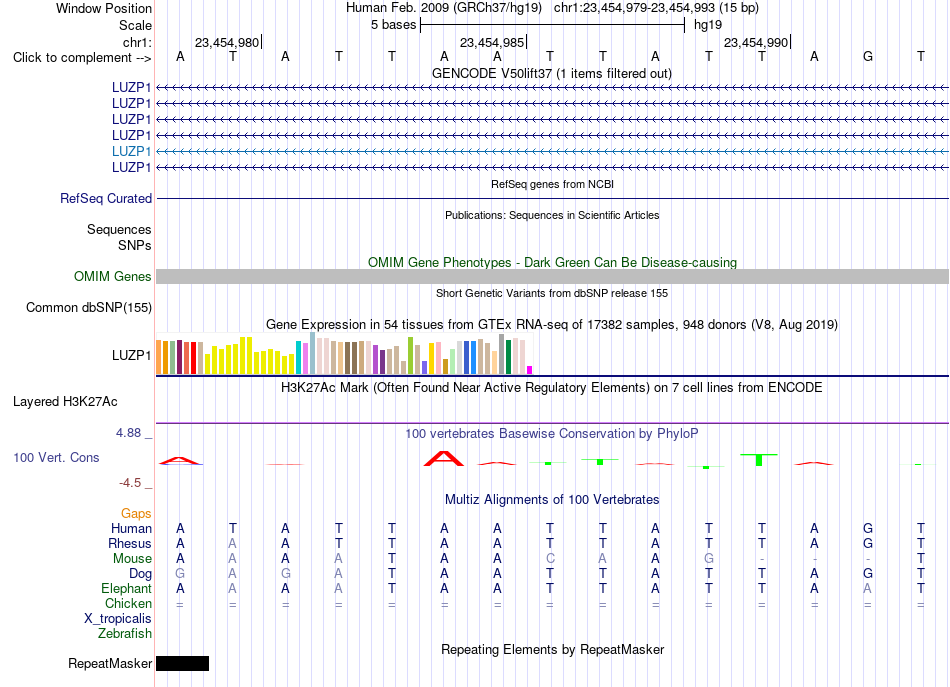Click position label 23,454,980
Screen dimensions: 950x687
pyautogui.click(x=227, y=42)
